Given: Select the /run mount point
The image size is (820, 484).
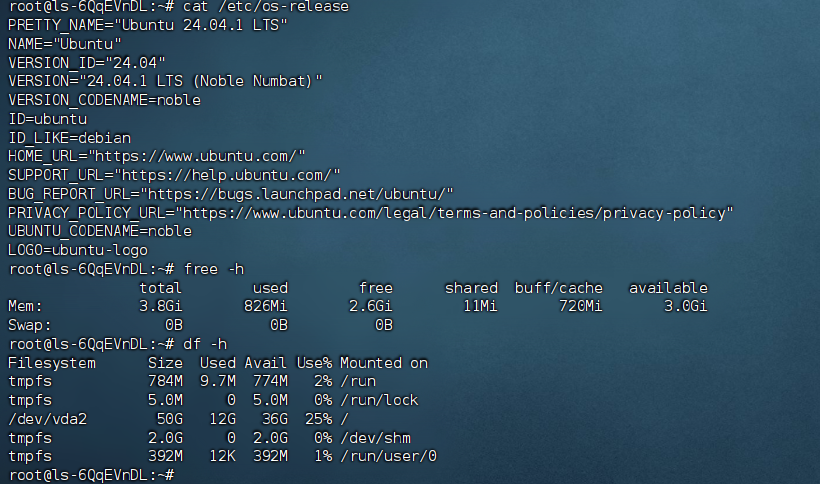Looking at the screenshot, I should [358, 381].
